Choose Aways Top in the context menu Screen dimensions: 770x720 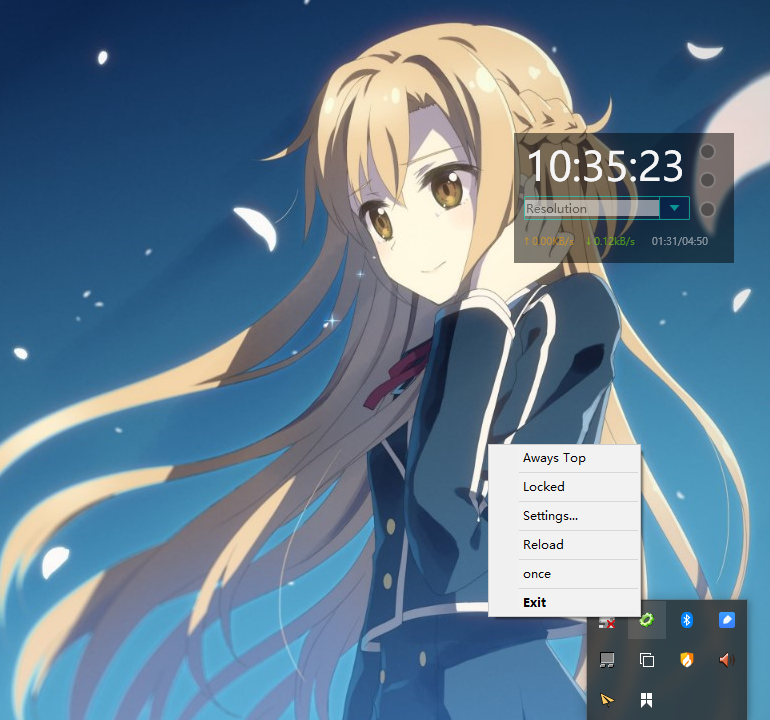[565, 458]
